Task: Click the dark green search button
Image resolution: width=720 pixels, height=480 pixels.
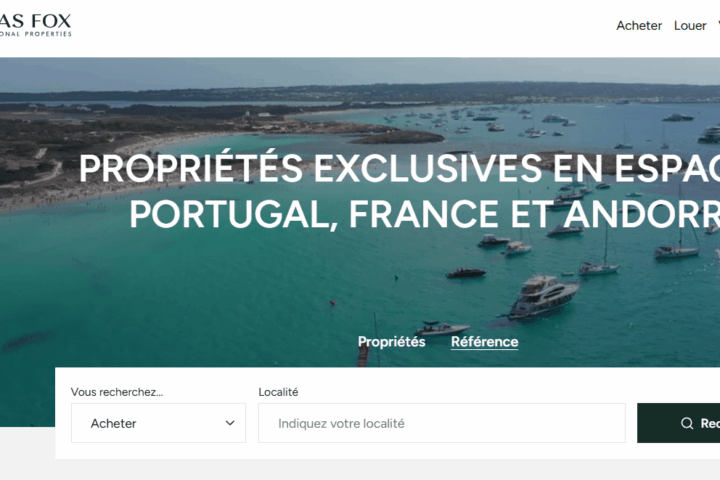Action: click(678, 423)
